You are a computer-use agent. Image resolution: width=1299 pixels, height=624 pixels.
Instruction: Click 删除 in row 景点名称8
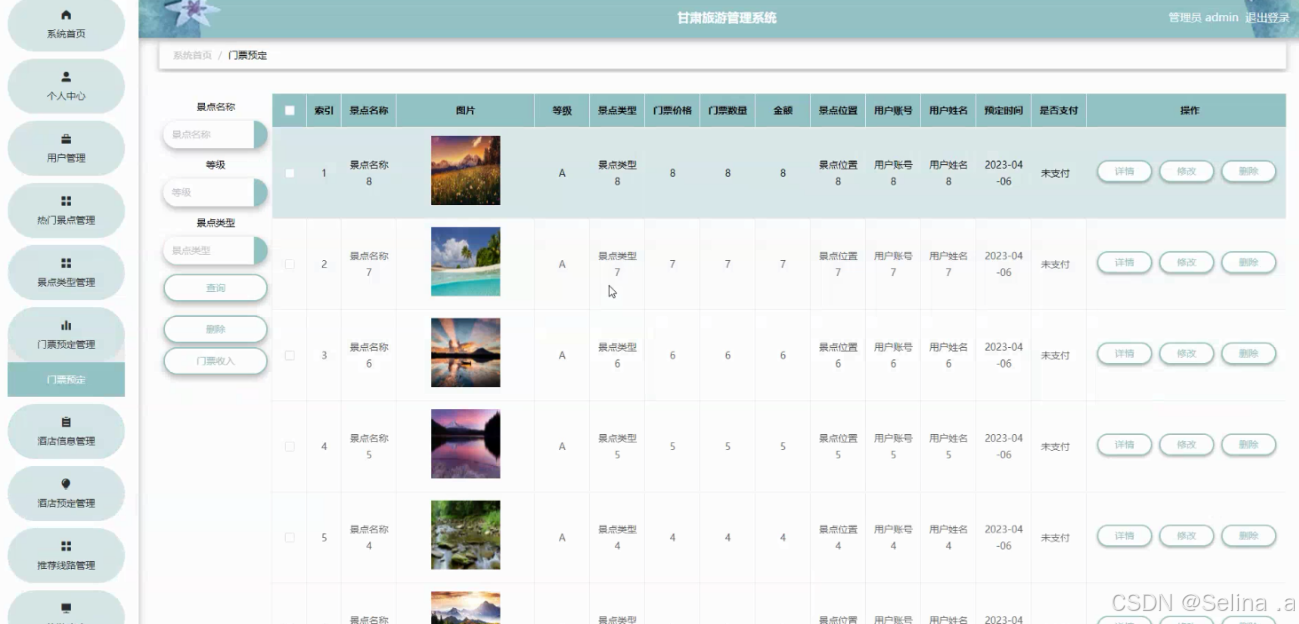pos(1248,172)
